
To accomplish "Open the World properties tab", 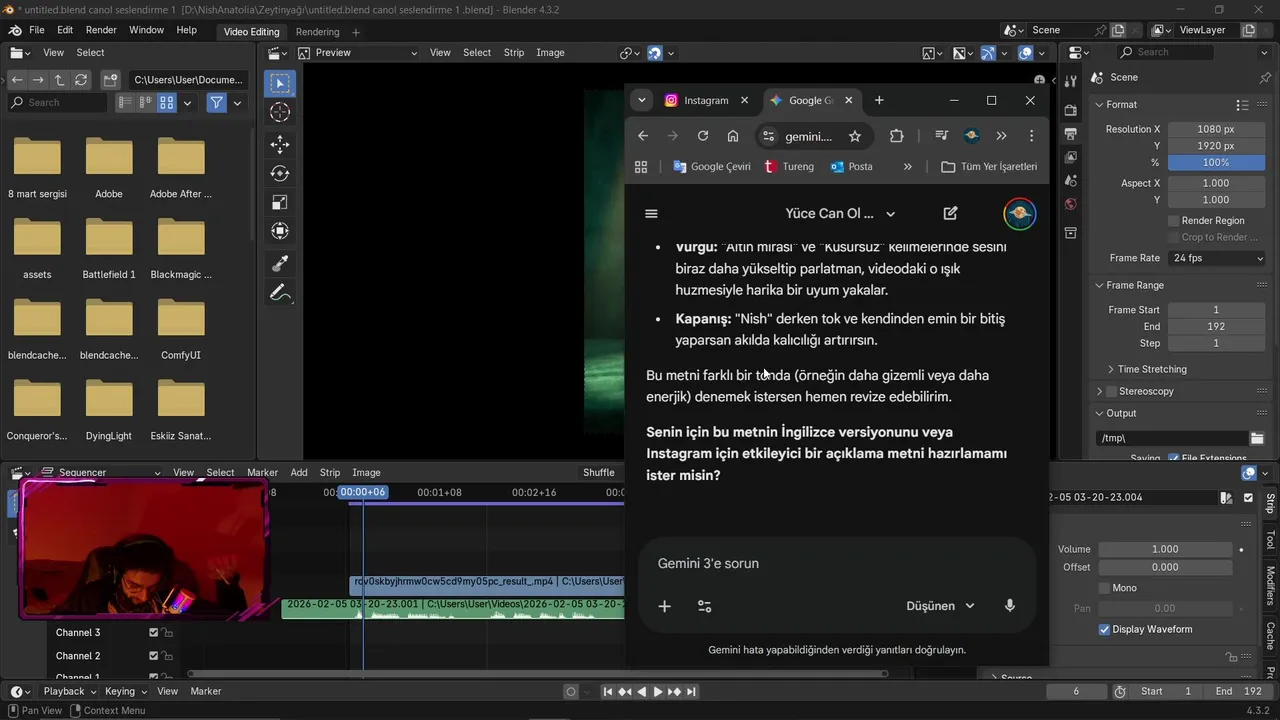I will click(x=1070, y=204).
